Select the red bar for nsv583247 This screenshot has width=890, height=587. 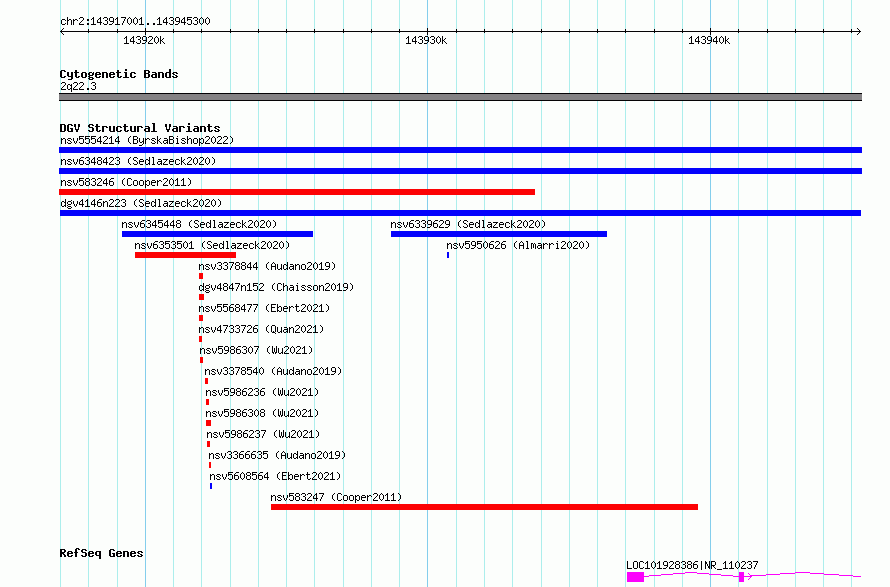[x=484, y=507]
